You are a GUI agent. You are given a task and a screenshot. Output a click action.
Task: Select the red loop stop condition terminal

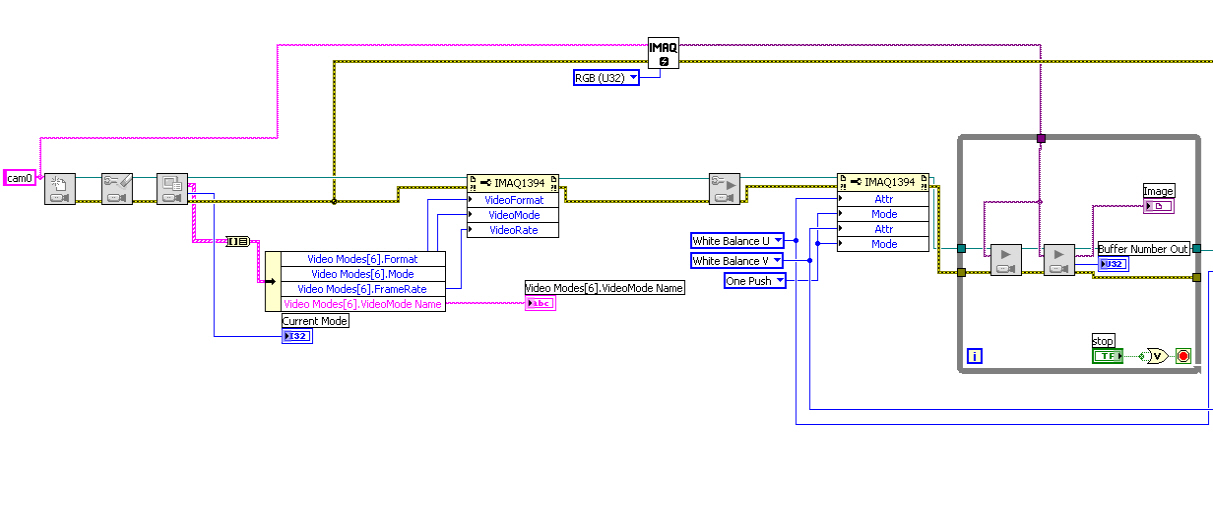[1184, 355]
